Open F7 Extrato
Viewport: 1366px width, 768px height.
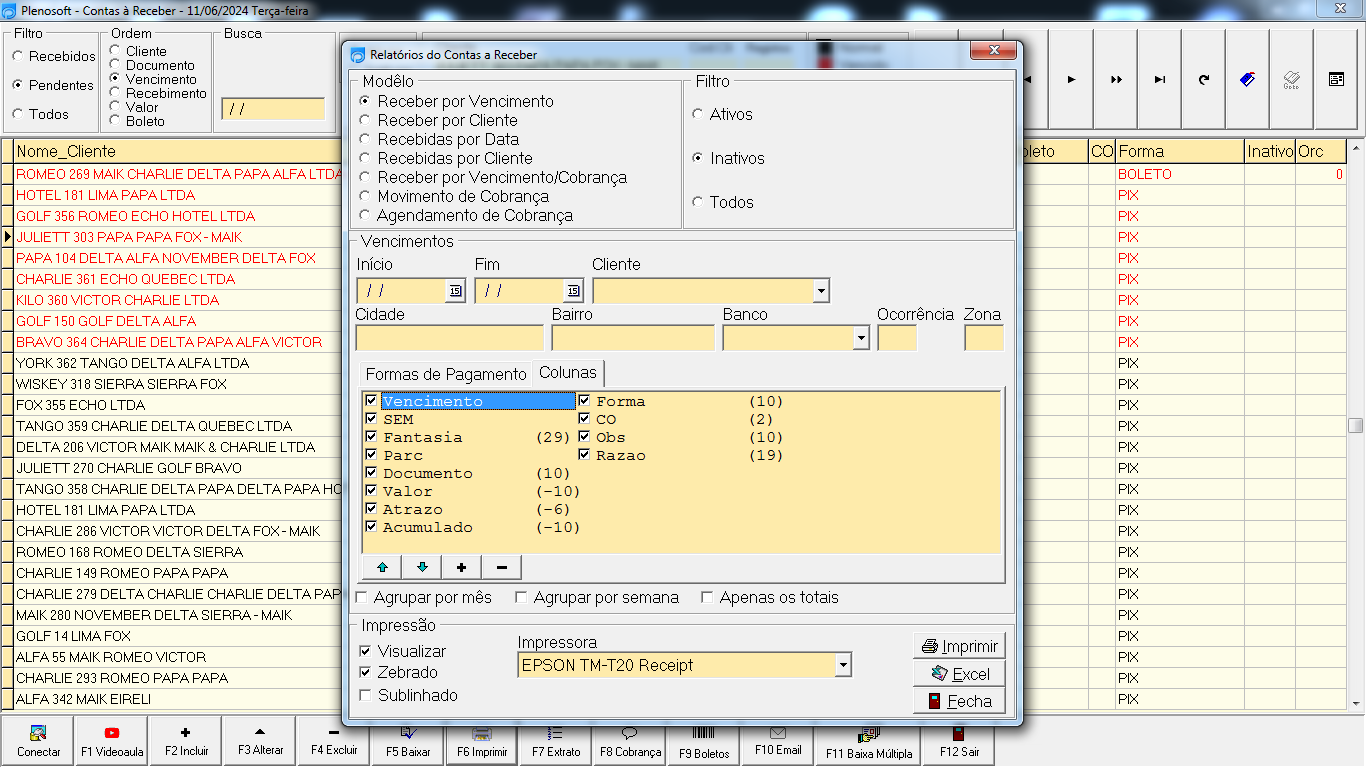tap(556, 741)
